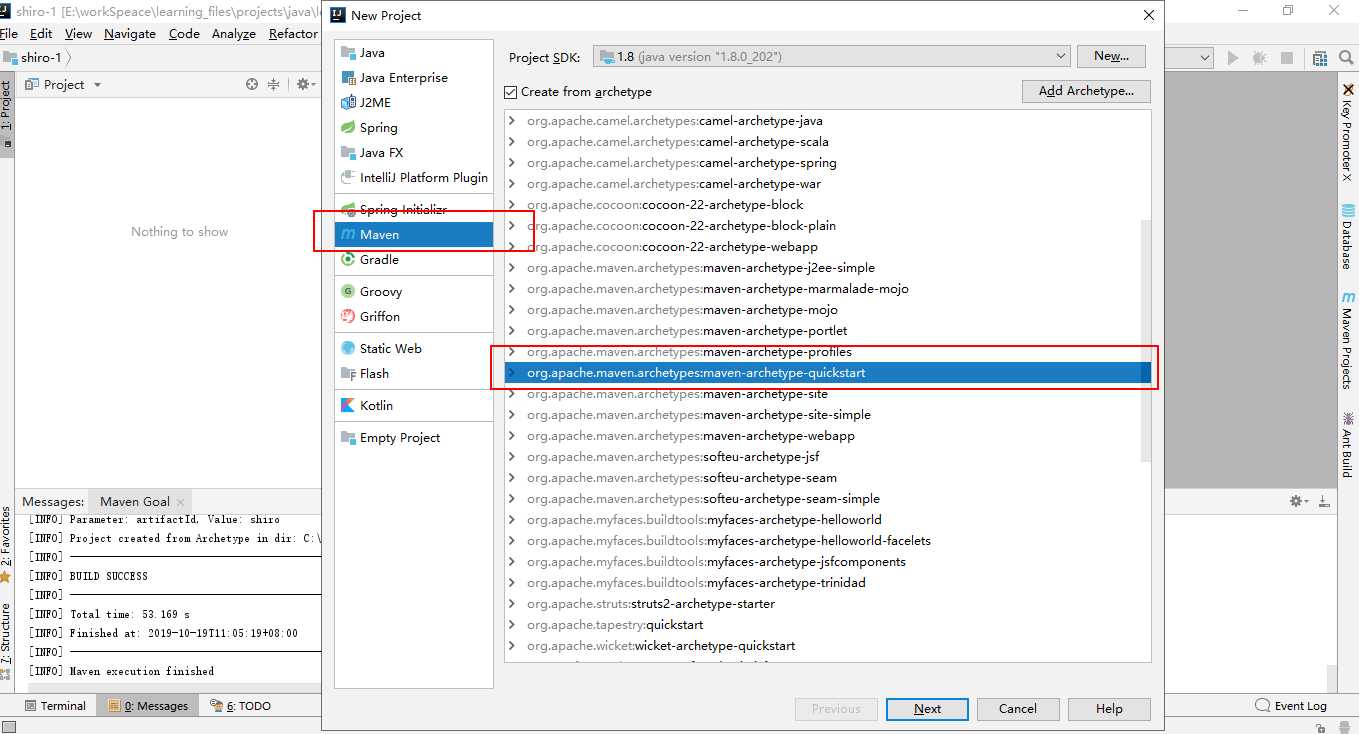
Task: Open the Code menu
Action: pos(184,33)
